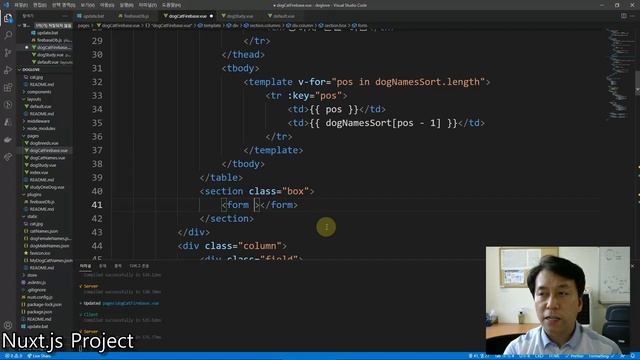The height and width of the screenshot is (360, 640).
Task: Click 'template' in the breadcrumb path
Action: [x=212, y=26]
